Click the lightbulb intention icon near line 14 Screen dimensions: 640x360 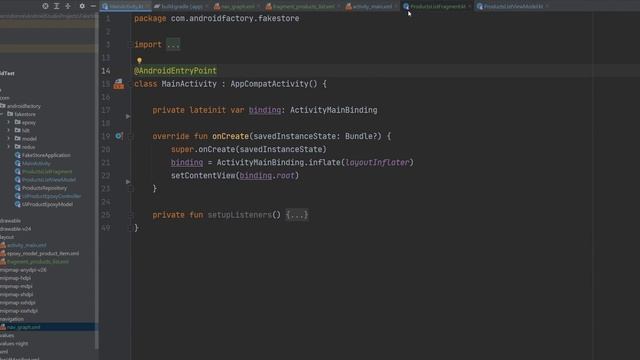coord(139,60)
